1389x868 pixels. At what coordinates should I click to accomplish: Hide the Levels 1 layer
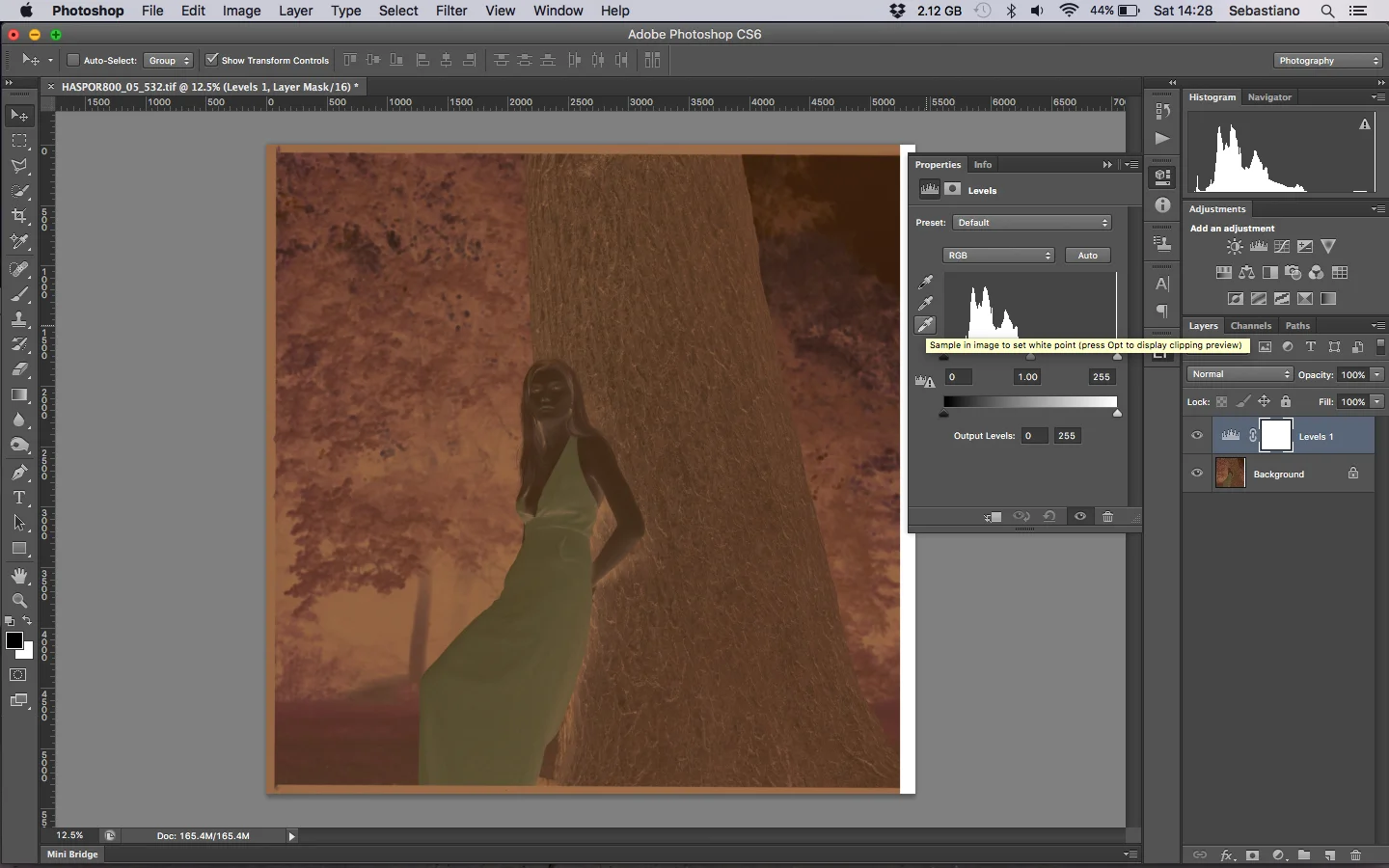[x=1197, y=436]
